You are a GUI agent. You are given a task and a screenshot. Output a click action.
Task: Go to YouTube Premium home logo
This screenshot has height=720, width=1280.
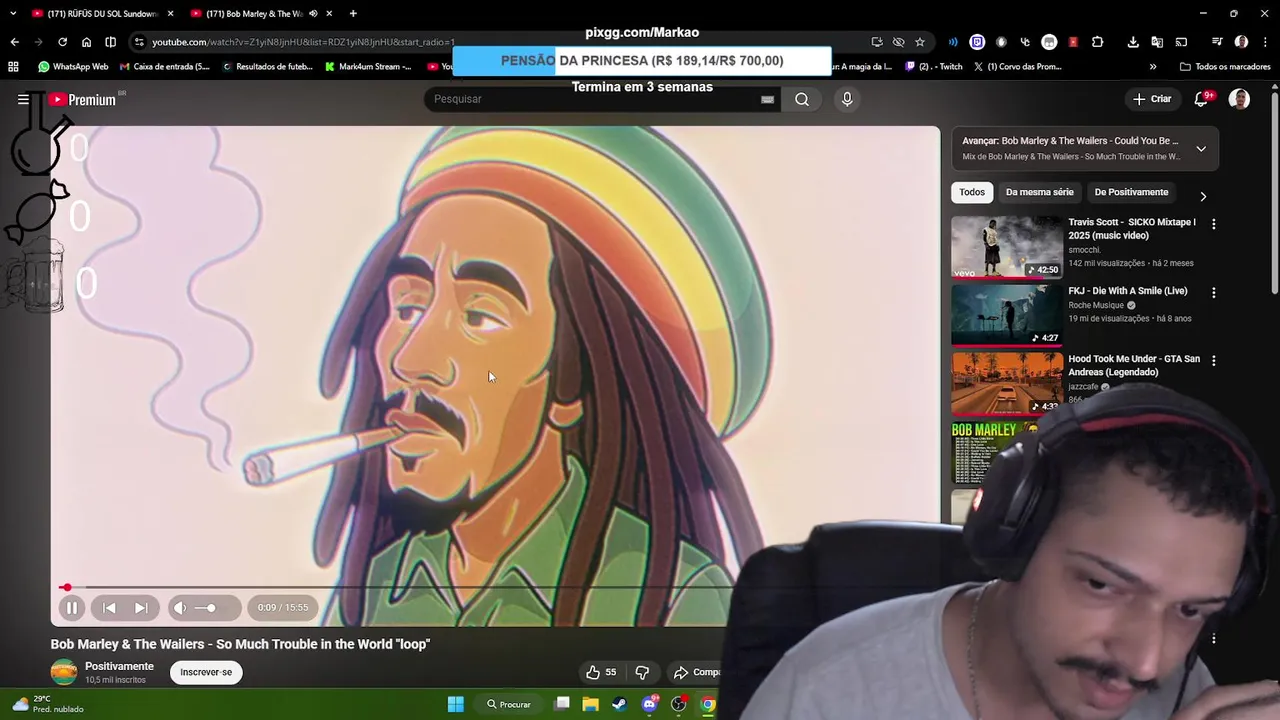(84, 99)
